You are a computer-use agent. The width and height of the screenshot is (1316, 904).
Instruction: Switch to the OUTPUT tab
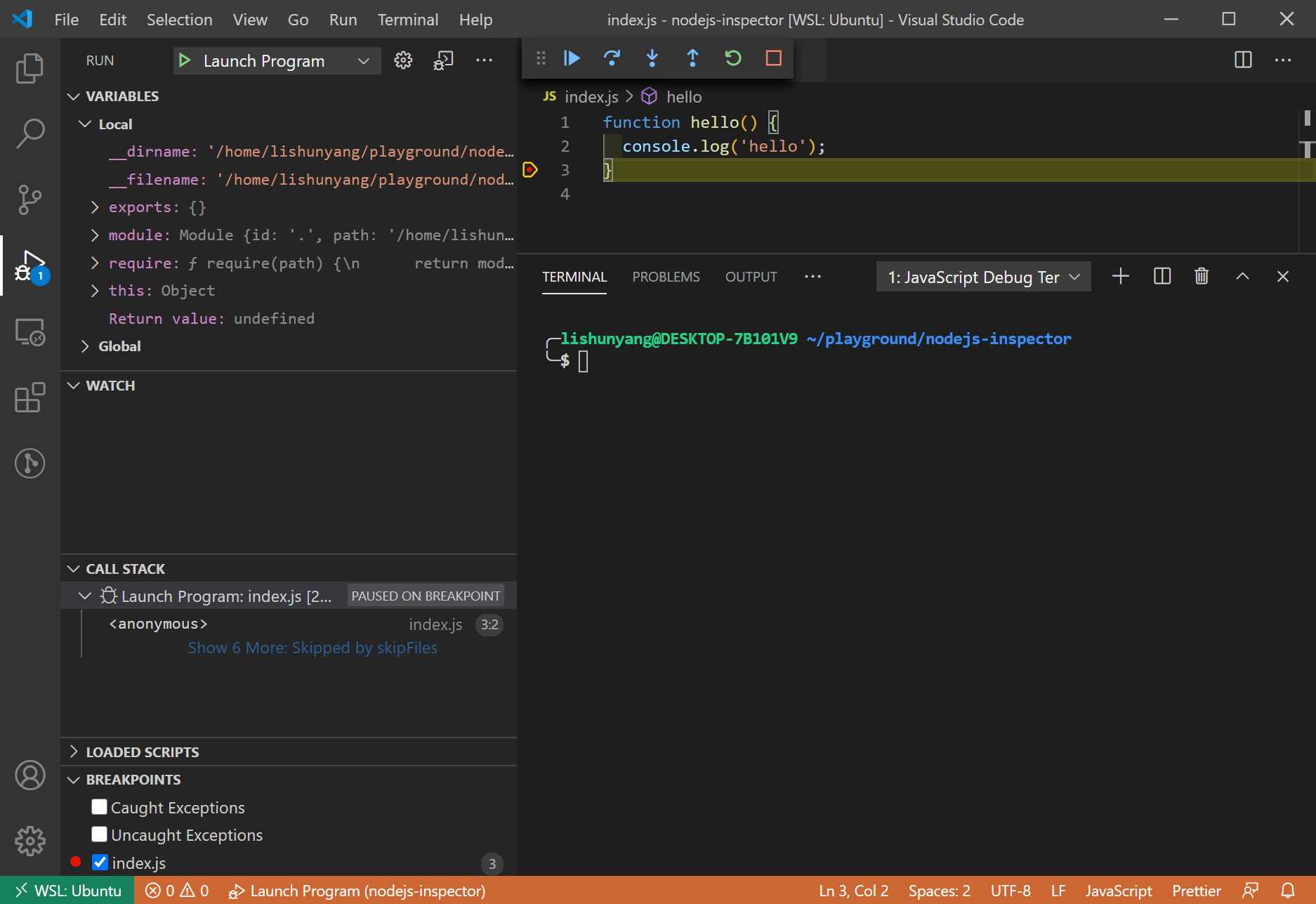(x=751, y=277)
